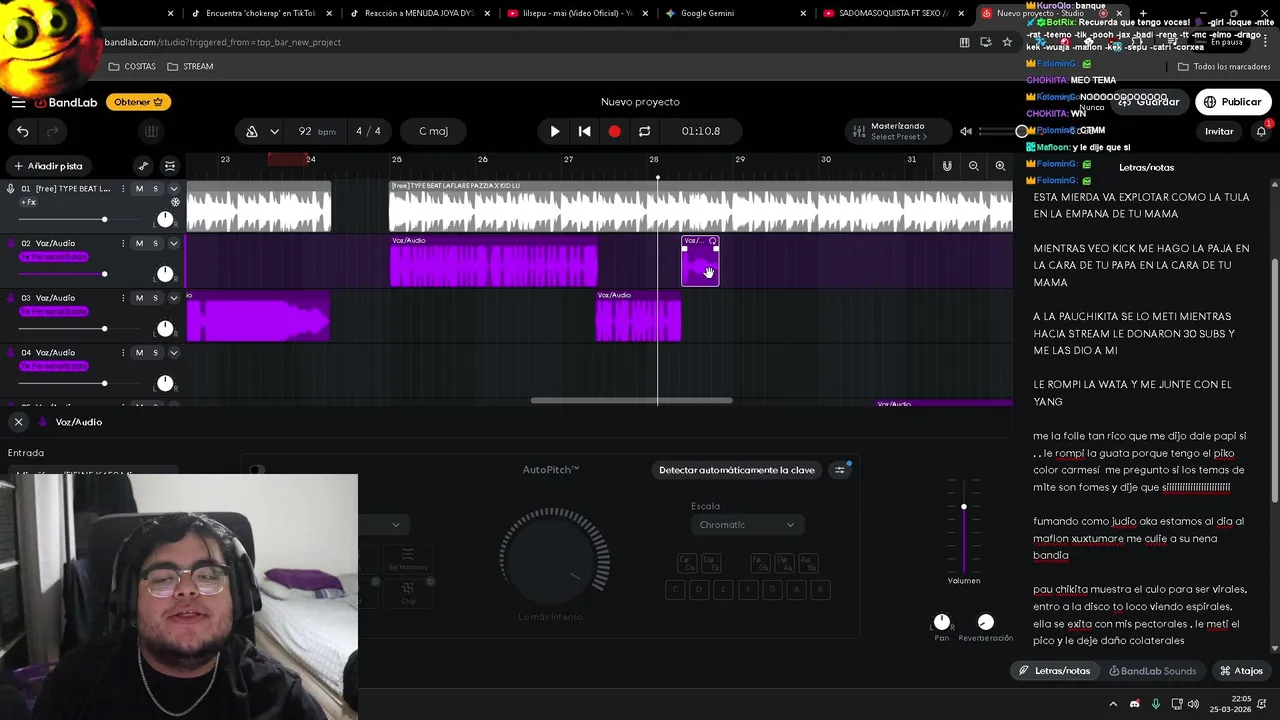Click the Añadir pista button
Viewport: 1280px width, 720px height.
click(x=48, y=166)
